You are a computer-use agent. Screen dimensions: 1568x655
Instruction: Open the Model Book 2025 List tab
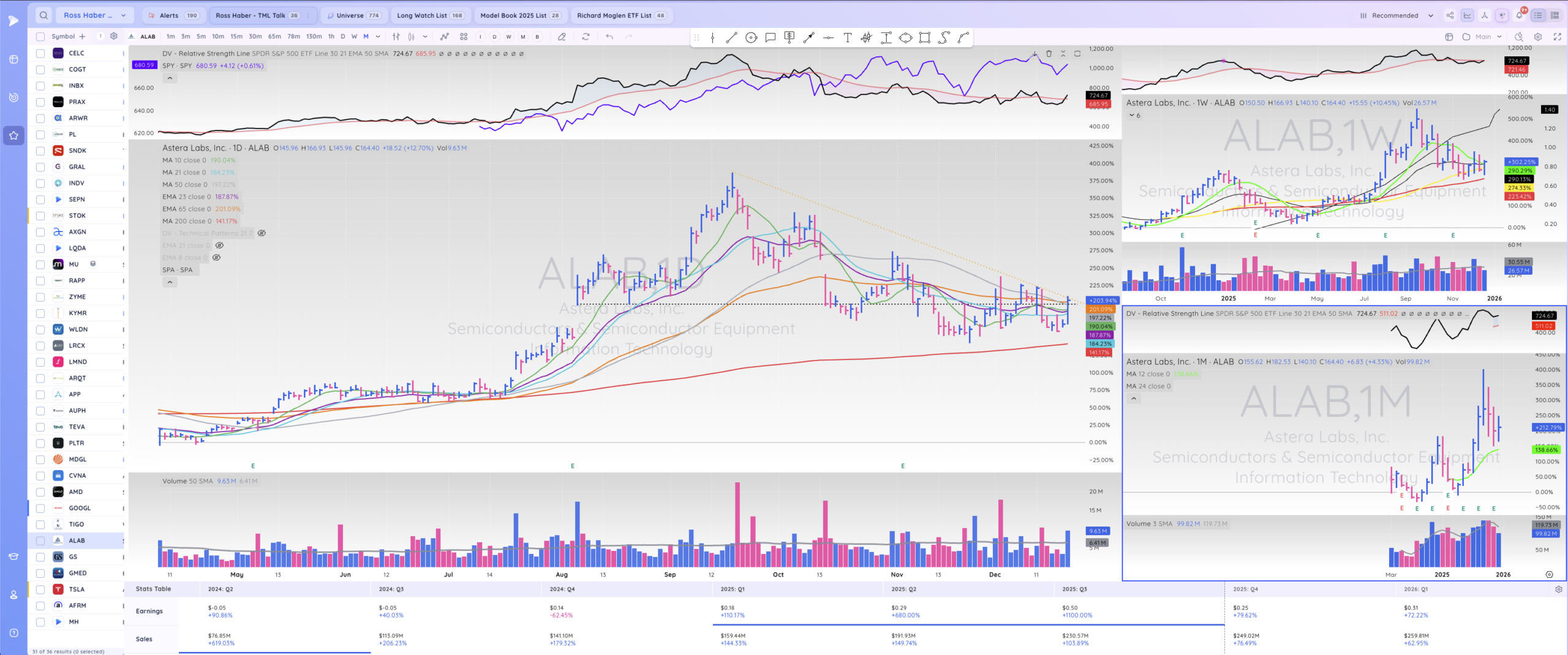pos(519,15)
